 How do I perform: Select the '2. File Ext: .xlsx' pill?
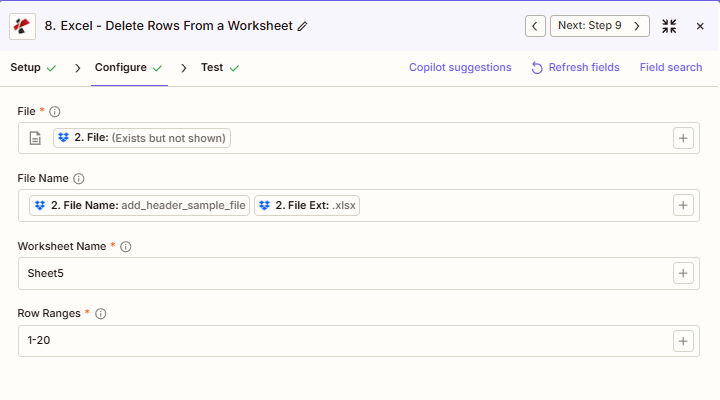tap(307, 205)
